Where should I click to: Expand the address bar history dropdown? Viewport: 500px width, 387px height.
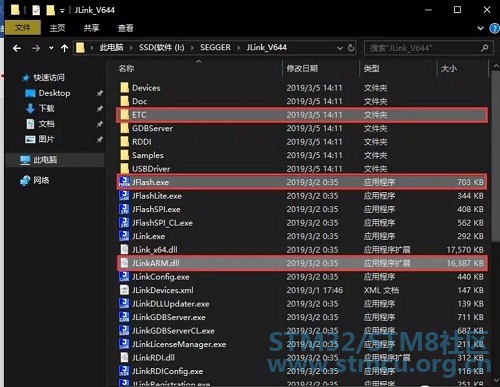(340, 48)
